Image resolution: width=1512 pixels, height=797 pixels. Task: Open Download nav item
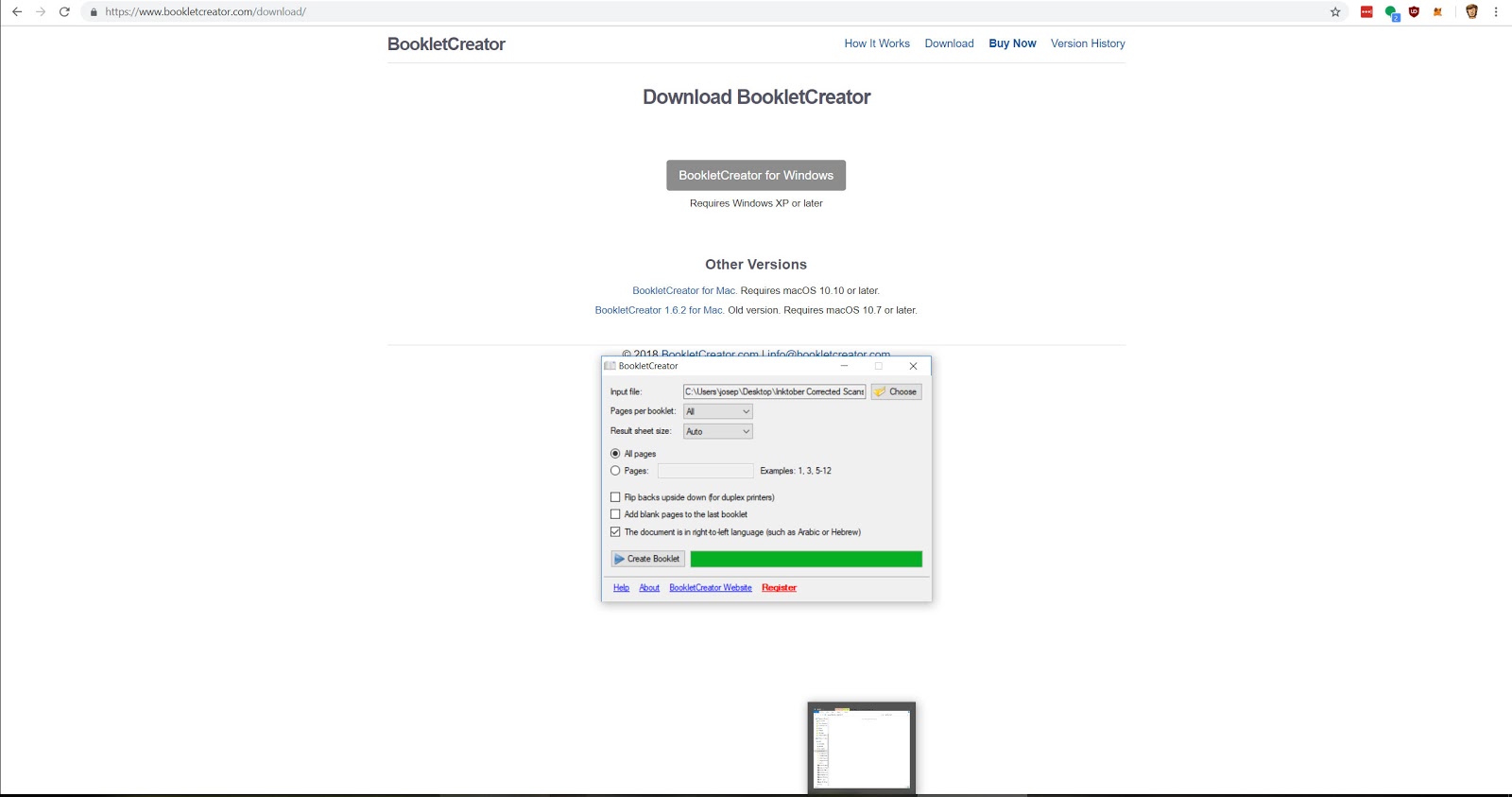[949, 43]
